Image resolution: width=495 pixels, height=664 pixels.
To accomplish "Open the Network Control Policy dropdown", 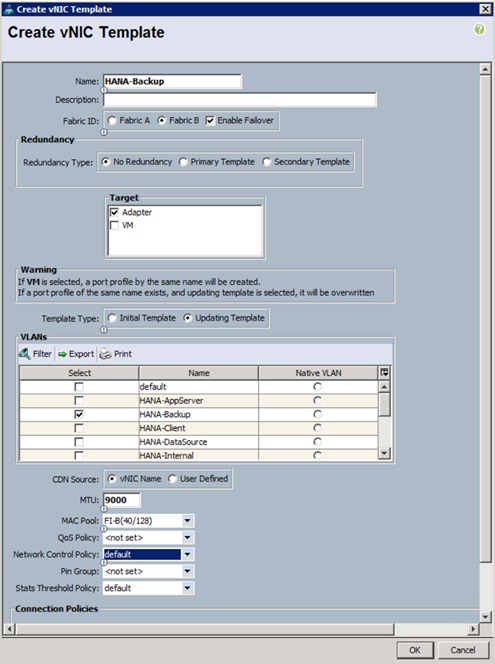I will click(x=188, y=554).
